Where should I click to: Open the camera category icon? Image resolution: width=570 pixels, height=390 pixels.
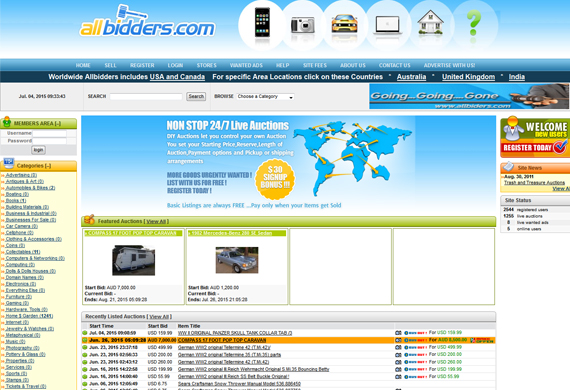tap(302, 25)
